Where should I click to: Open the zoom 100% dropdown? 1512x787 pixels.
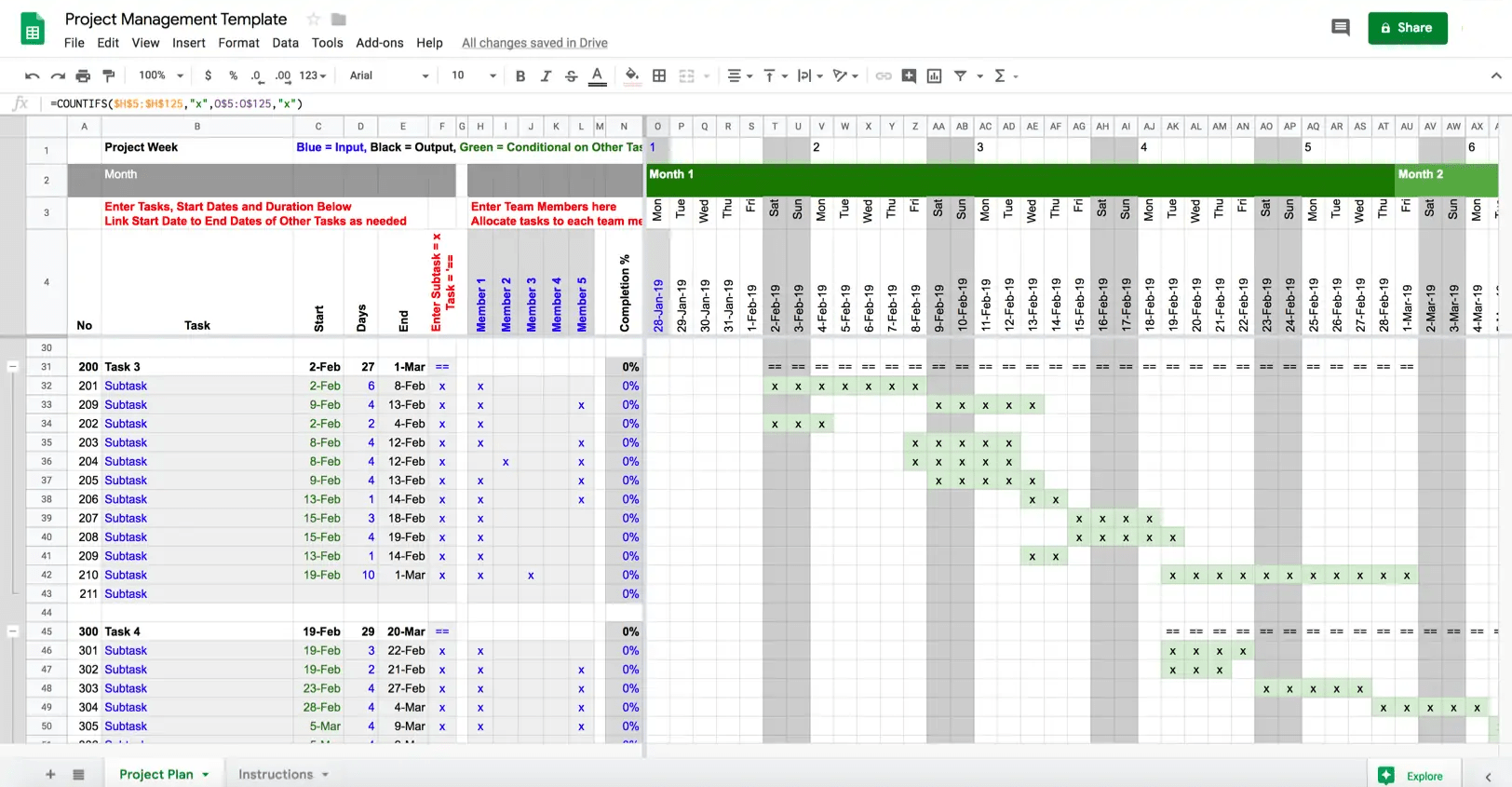(x=161, y=76)
